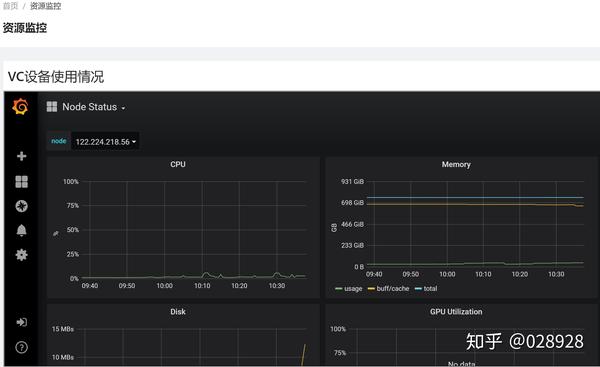This screenshot has height=367, width=600.
Task: Click the 资源监控 page heading
Action: point(25,28)
